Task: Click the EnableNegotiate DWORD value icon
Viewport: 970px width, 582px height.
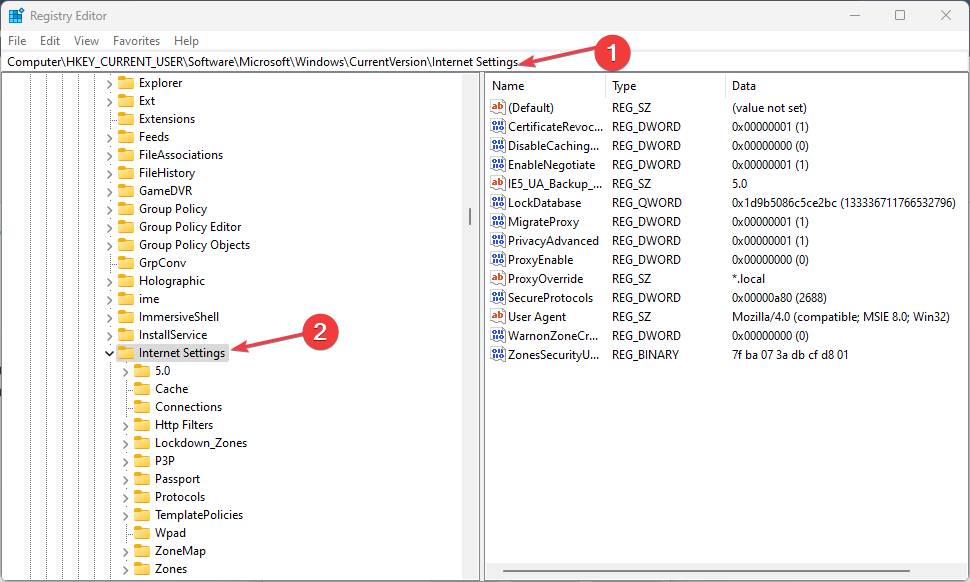Action: [498, 165]
